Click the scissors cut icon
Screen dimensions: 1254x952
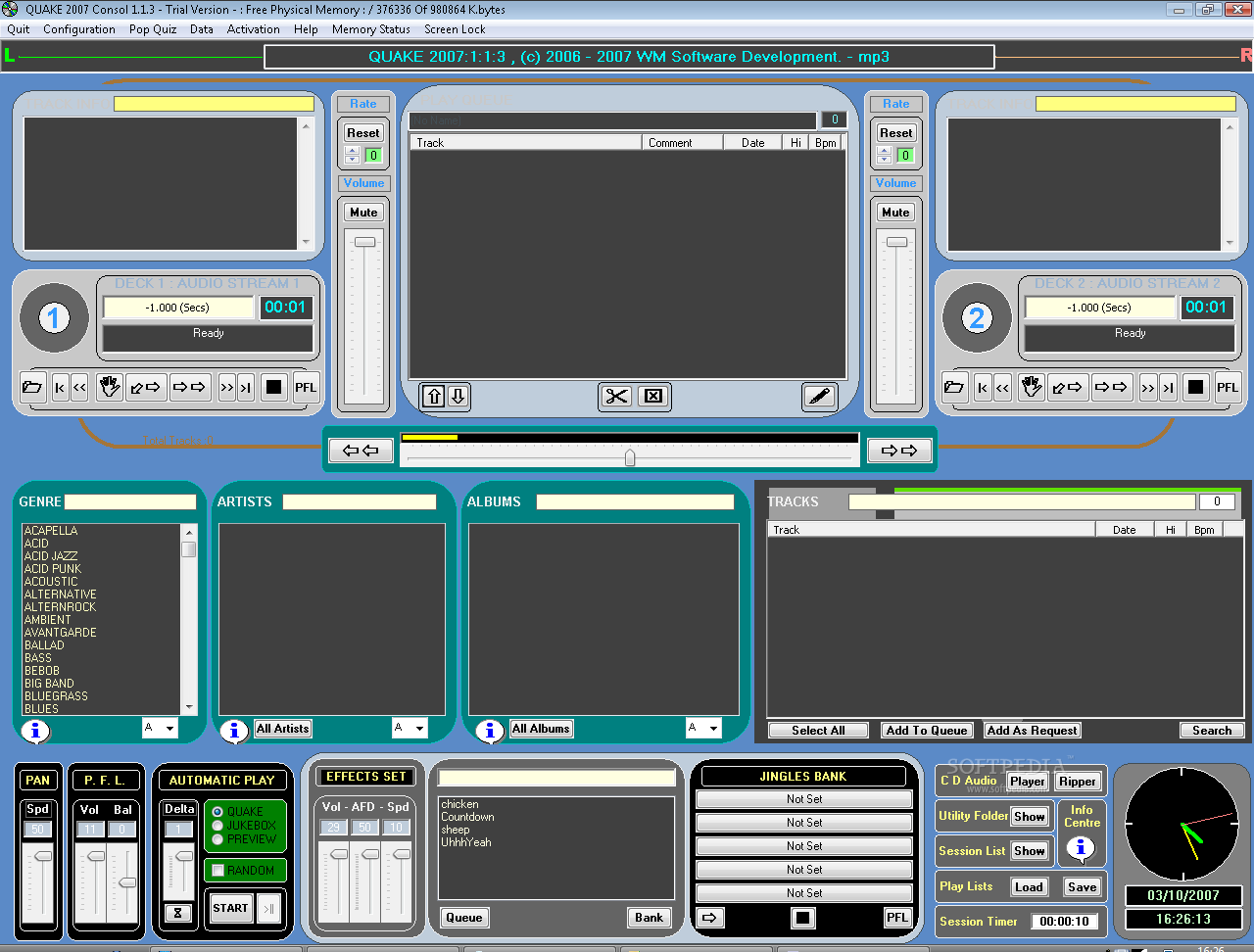pyautogui.click(x=616, y=396)
